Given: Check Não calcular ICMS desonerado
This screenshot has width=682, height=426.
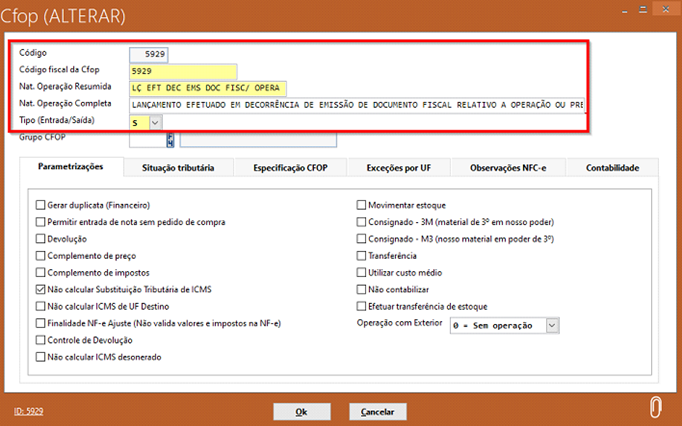Looking at the screenshot, I should tap(41, 356).
